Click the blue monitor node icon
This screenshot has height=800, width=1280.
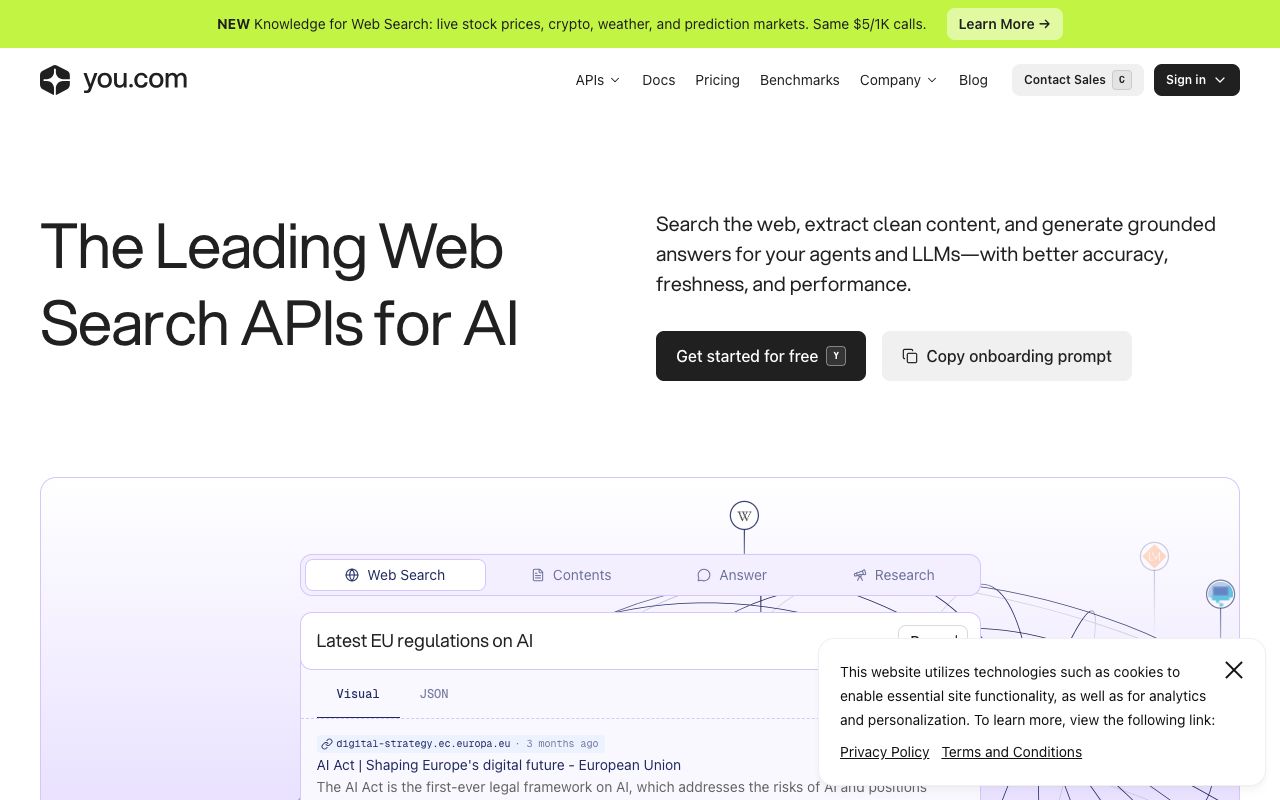(x=1220, y=594)
